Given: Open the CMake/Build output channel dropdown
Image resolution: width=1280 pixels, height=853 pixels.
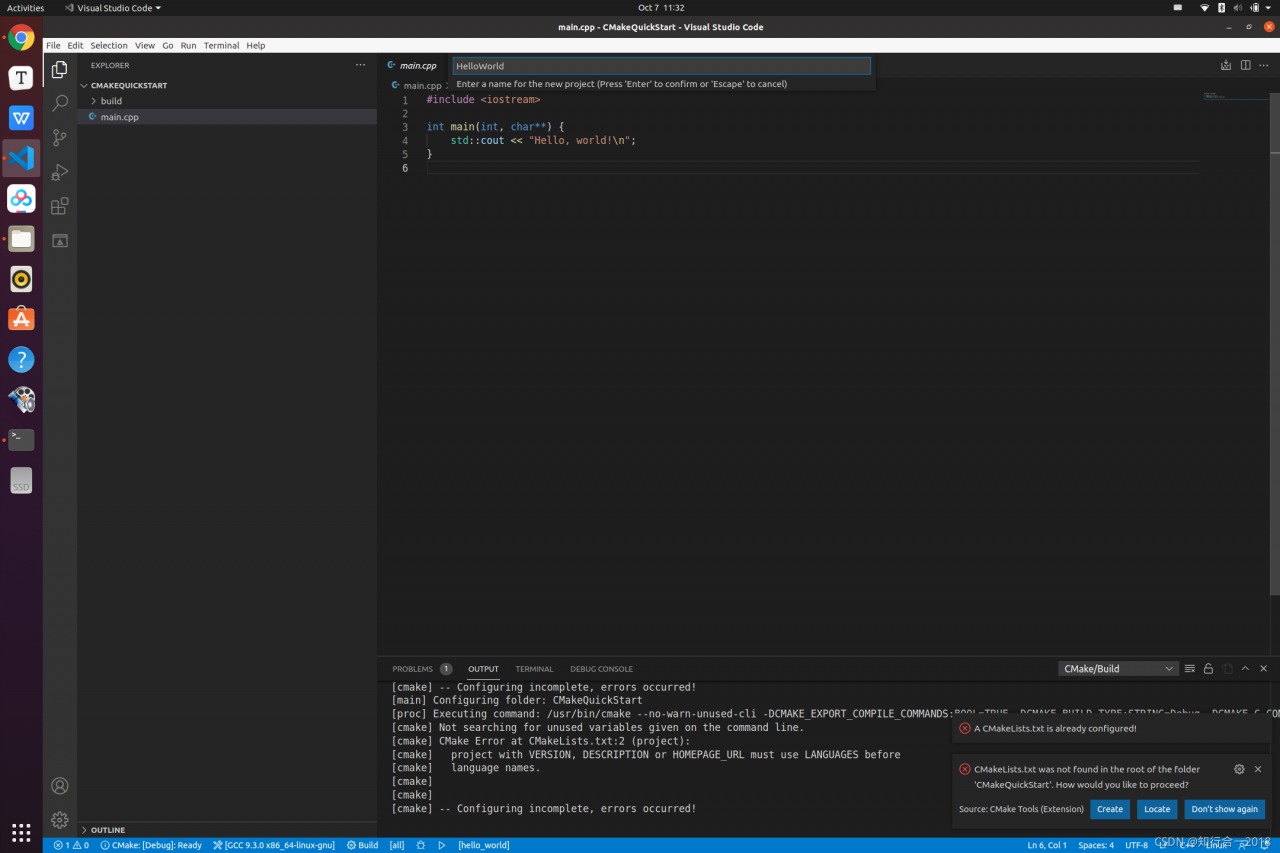Looking at the screenshot, I should 1118,668.
